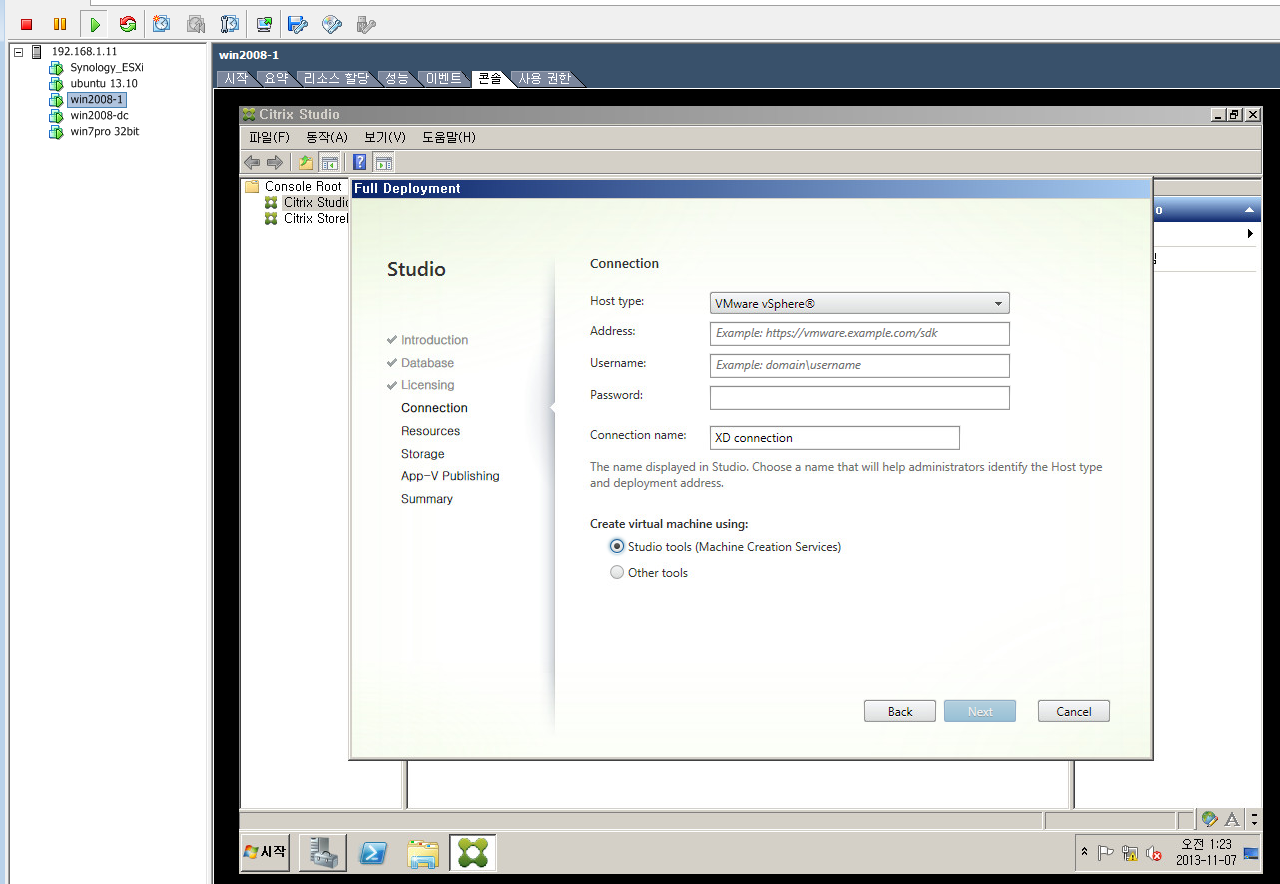The height and width of the screenshot is (884, 1280).
Task: Toggle show/hide action pane icon
Action: click(383, 162)
